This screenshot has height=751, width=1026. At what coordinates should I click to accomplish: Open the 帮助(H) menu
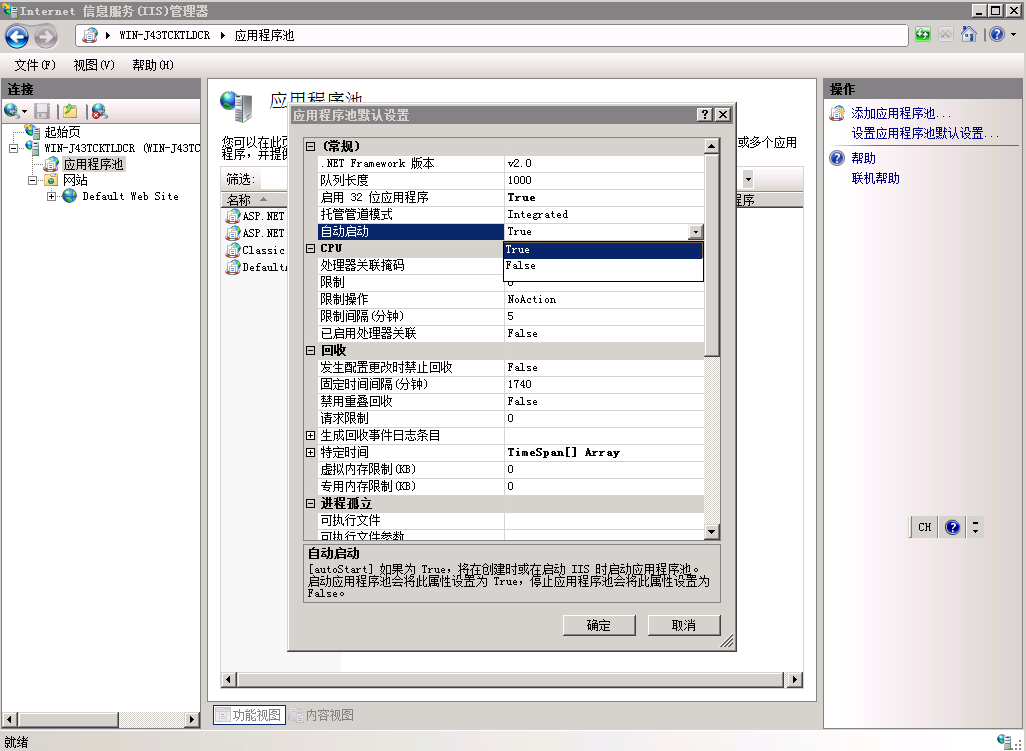click(x=152, y=65)
